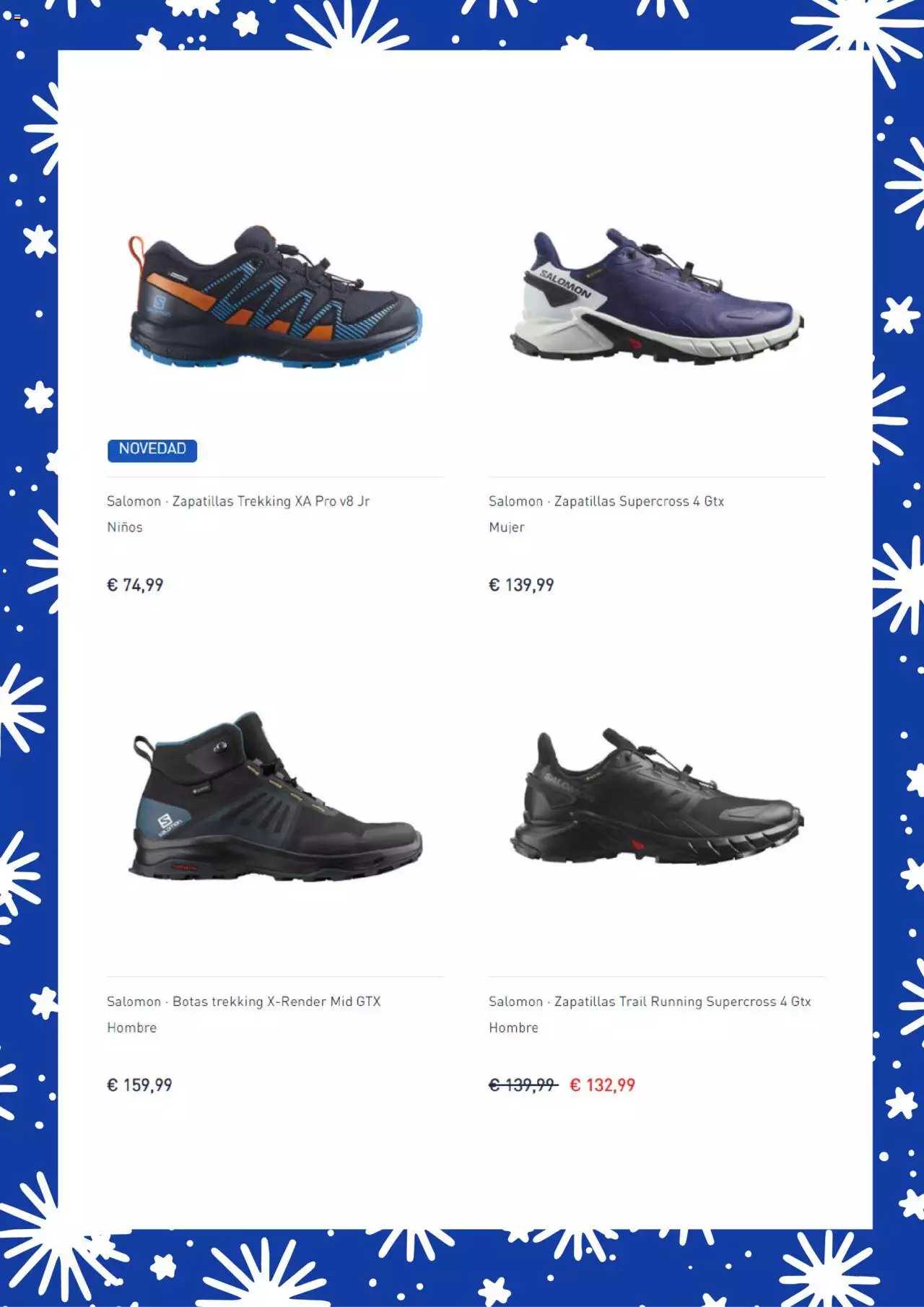Click the € 139,99 Mujer shoe price
The width and height of the screenshot is (924, 1307).
tap(521, 585)
